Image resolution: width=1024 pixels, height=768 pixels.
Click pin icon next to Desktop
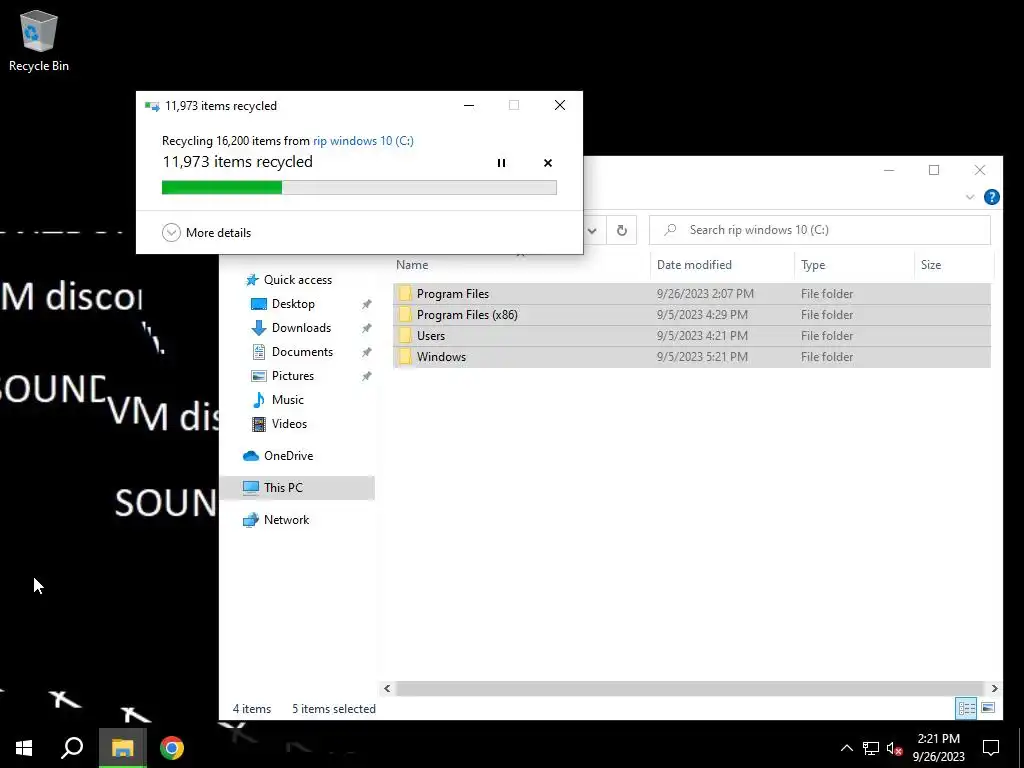tap(366, 304)
